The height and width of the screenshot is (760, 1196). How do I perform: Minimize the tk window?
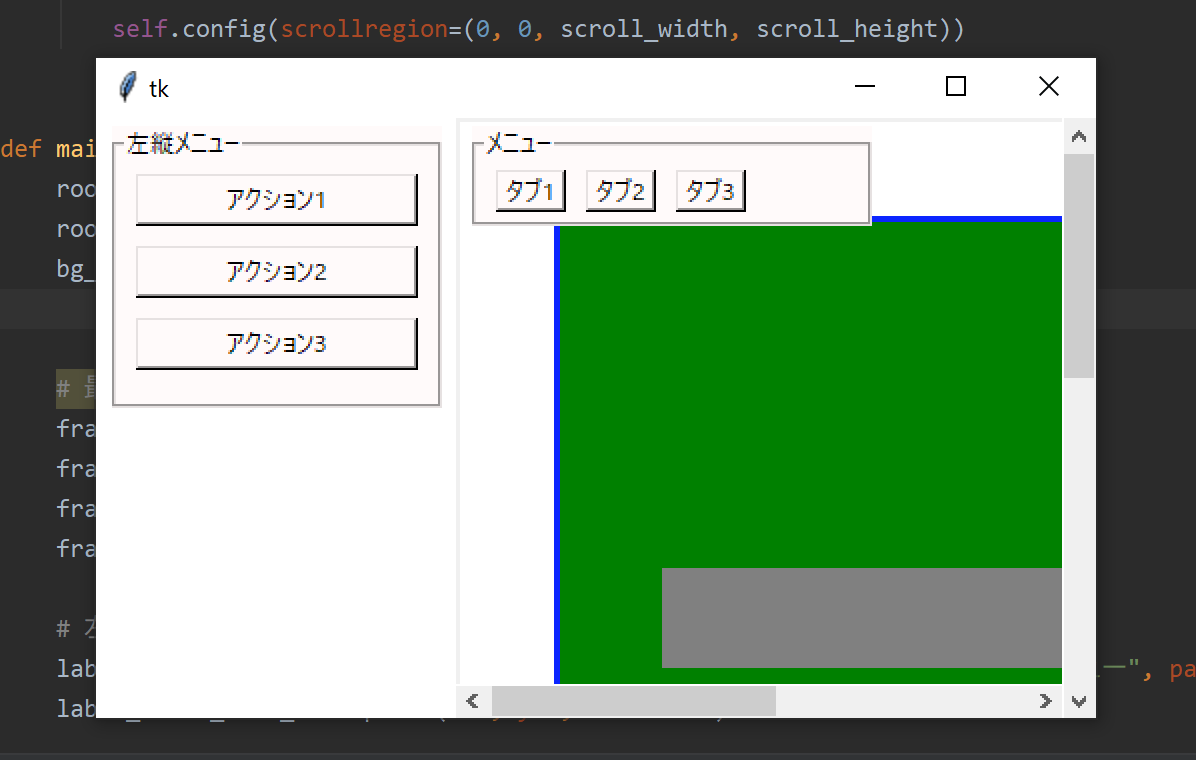pyautogui.click(x=865, y=86)
